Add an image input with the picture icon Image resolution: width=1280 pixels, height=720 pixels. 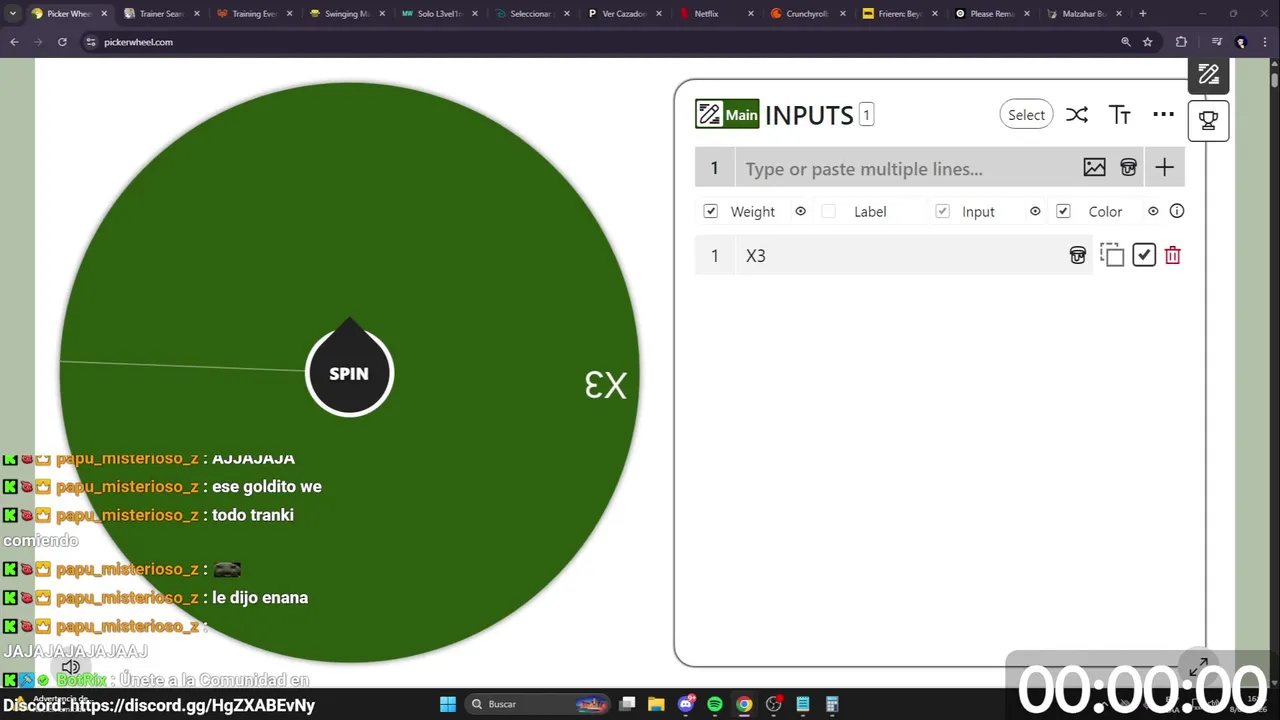pyautogui.click(x=1094, y=168)
